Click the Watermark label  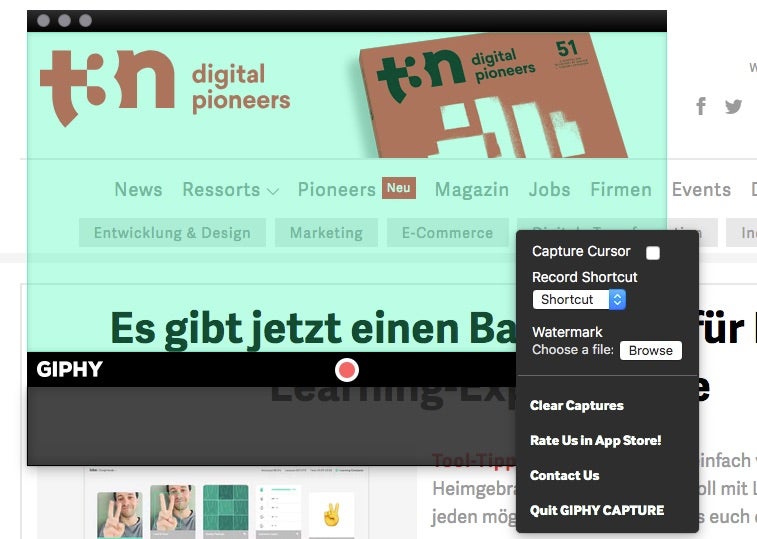pyautogui.click(x=567, y=332)
